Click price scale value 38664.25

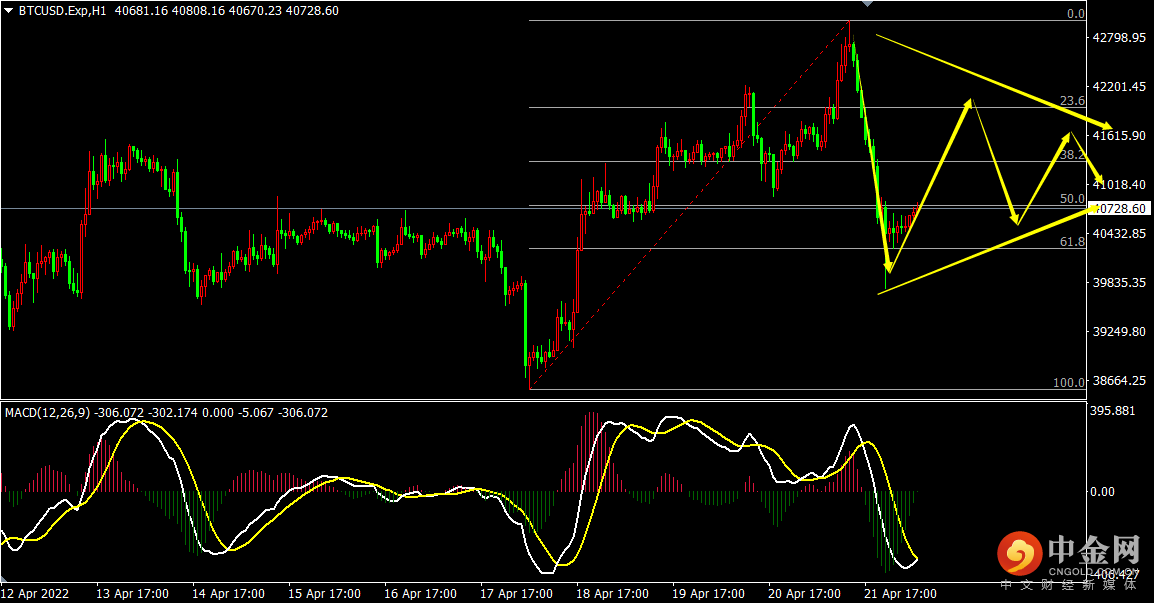[1119, 381]
